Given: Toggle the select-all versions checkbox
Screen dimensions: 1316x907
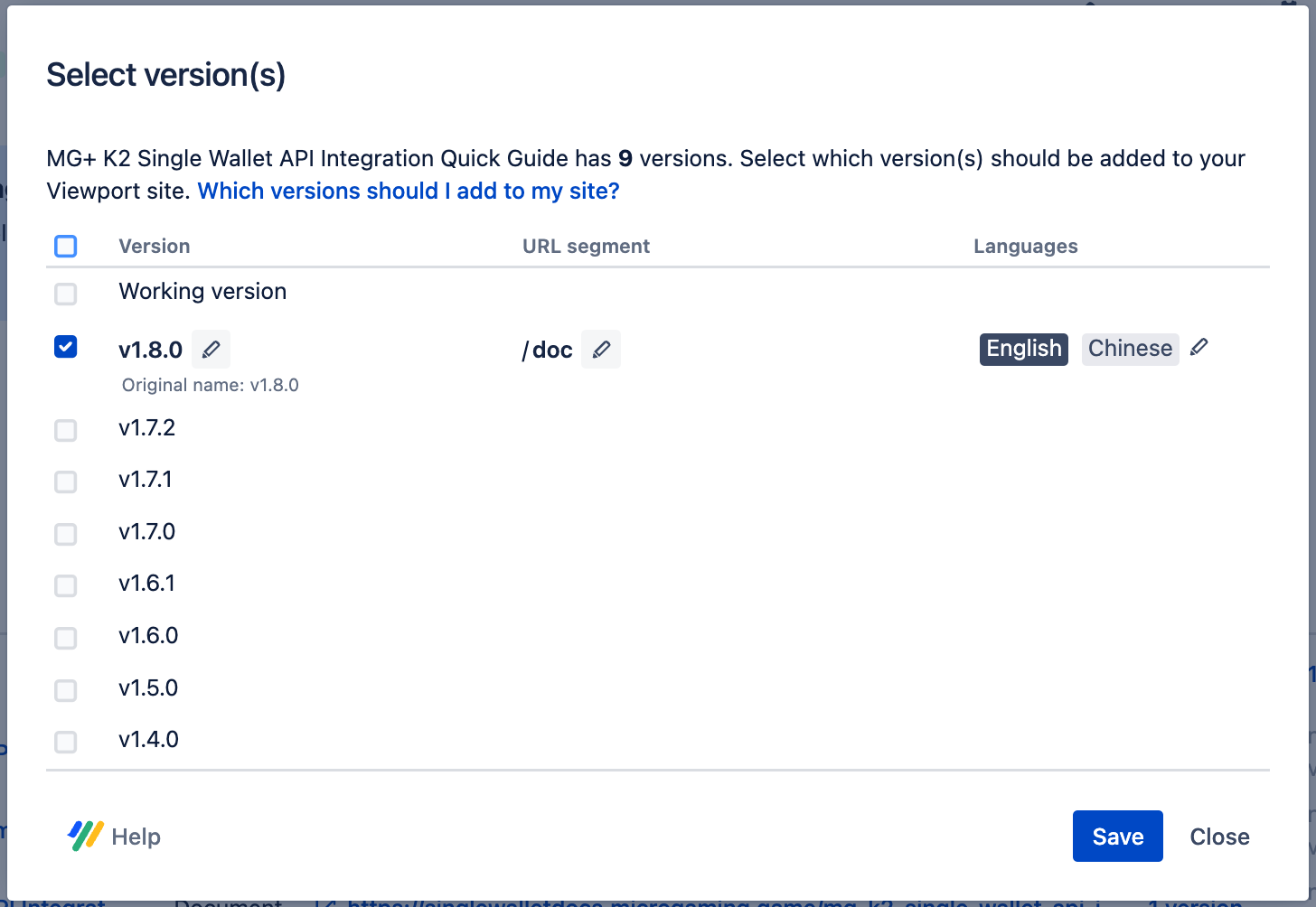Looking at the screenshot, I should [66, 247].
